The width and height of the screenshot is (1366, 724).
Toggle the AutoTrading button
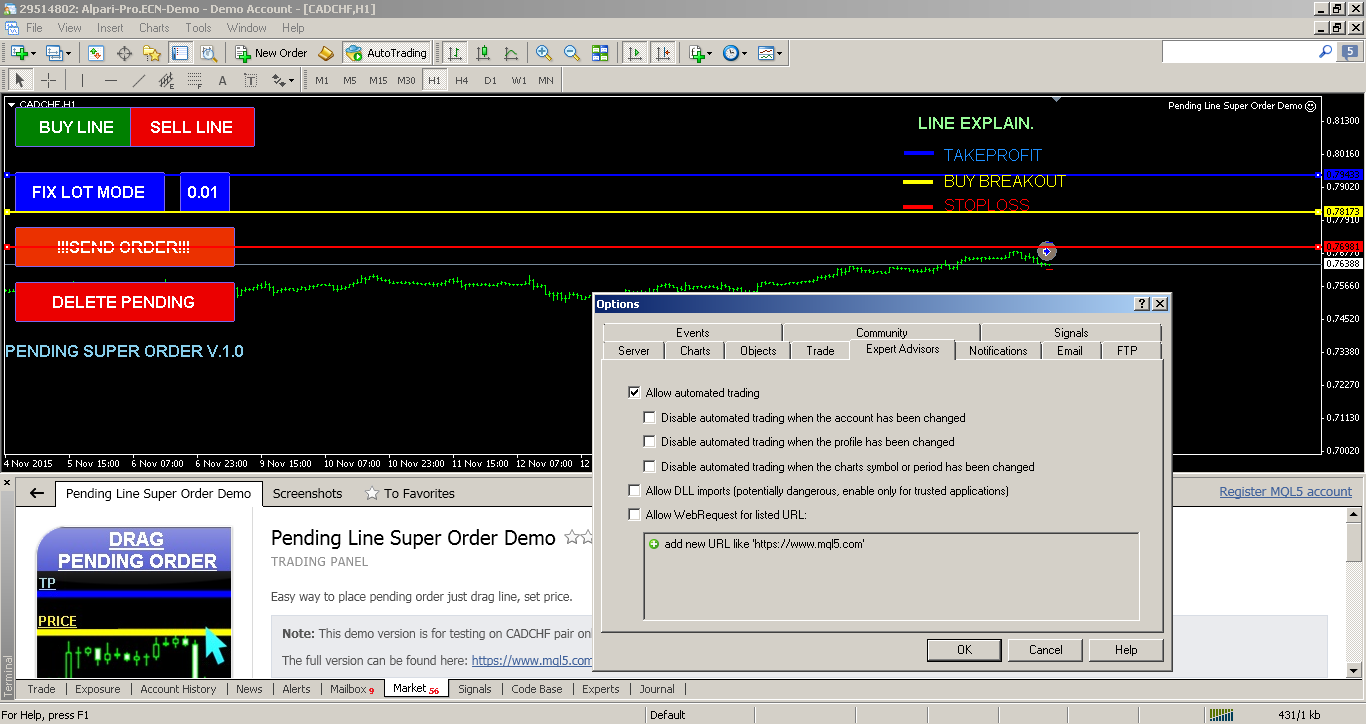click(x=386, y=53)
